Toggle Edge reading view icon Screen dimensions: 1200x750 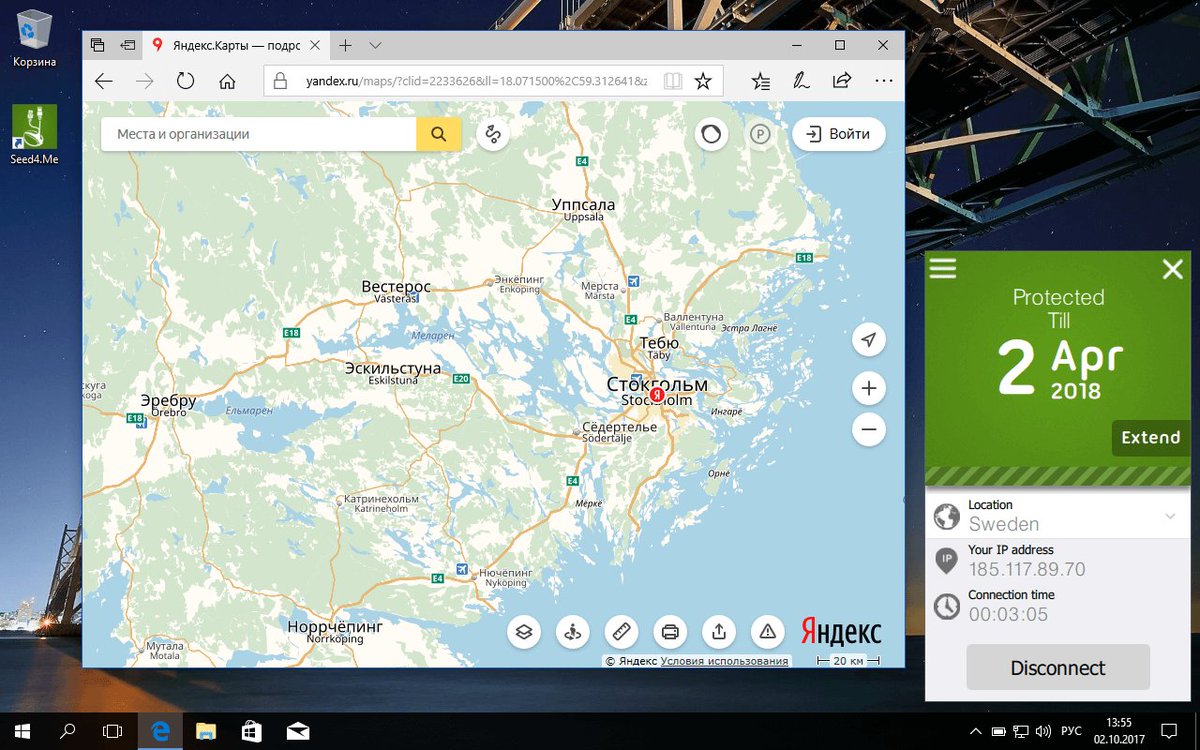674,81
